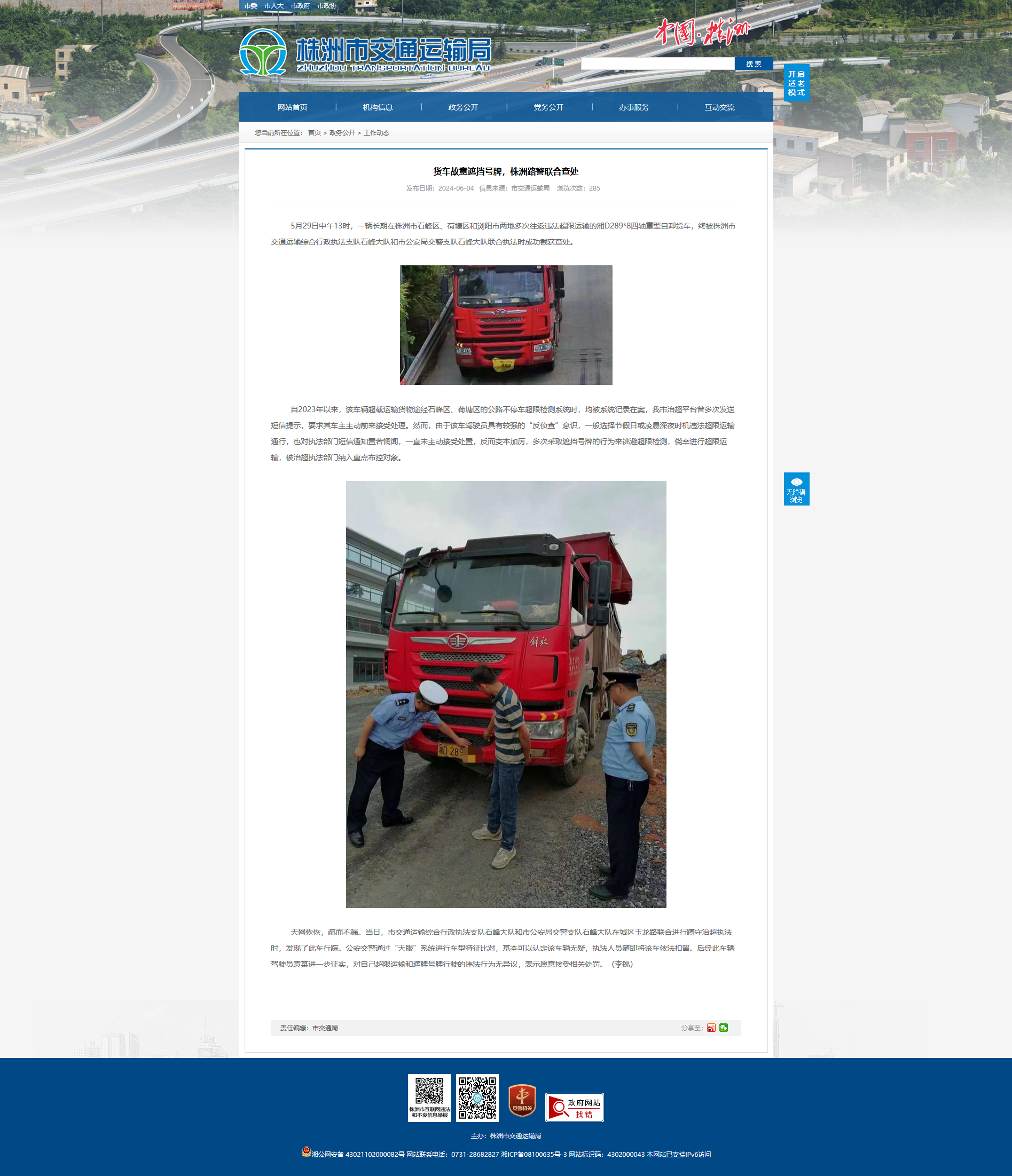Focus the site search input field
Image resolution: width=1012 pixels, height=1176 pixels.
point(657,64)
